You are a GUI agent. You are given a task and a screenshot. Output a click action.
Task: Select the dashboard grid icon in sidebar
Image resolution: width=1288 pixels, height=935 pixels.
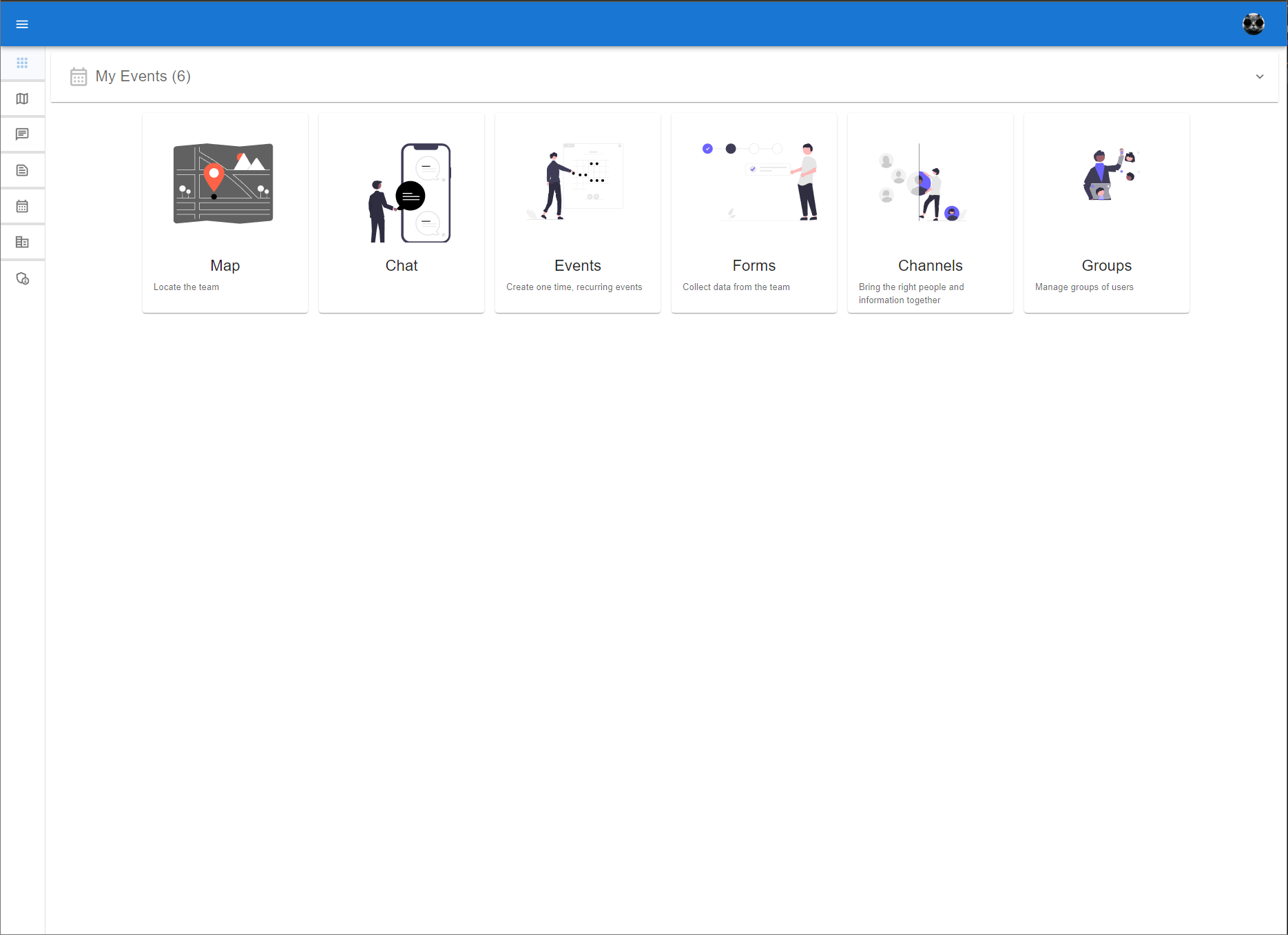[x=22, y=63]
